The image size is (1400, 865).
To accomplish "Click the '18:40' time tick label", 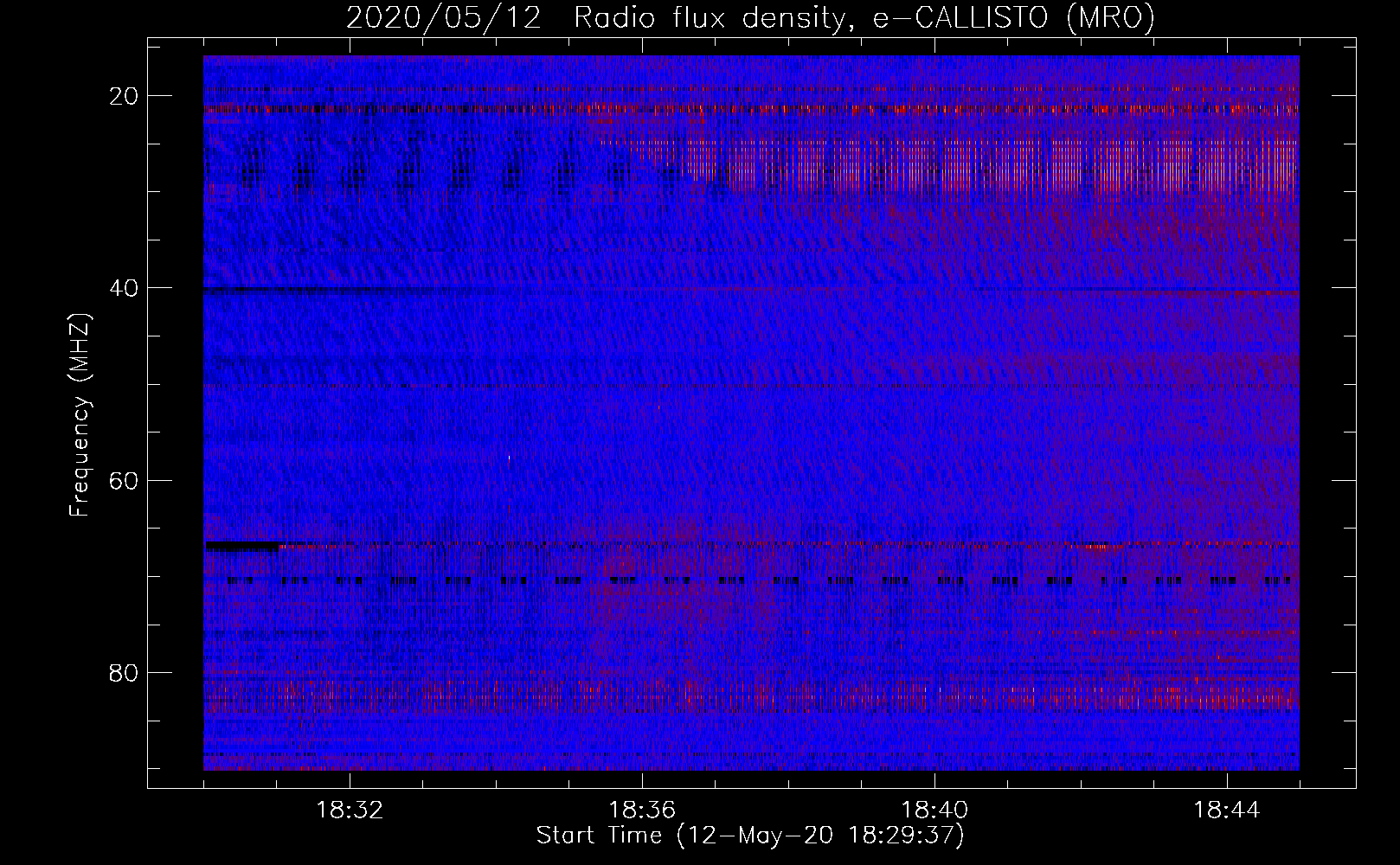I will (x=934, y=811).
